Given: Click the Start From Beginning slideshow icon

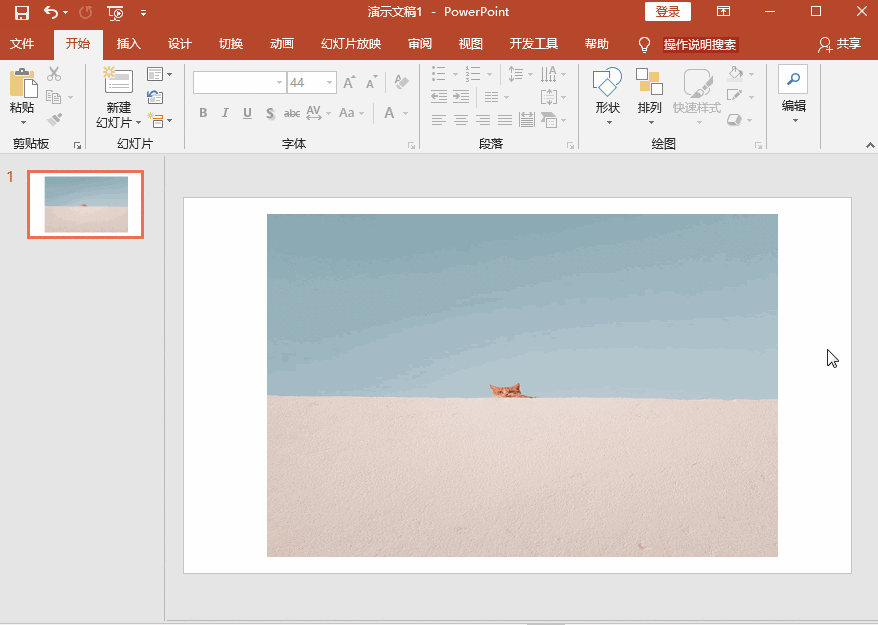Looking at the screenshot, I should 115,12.
